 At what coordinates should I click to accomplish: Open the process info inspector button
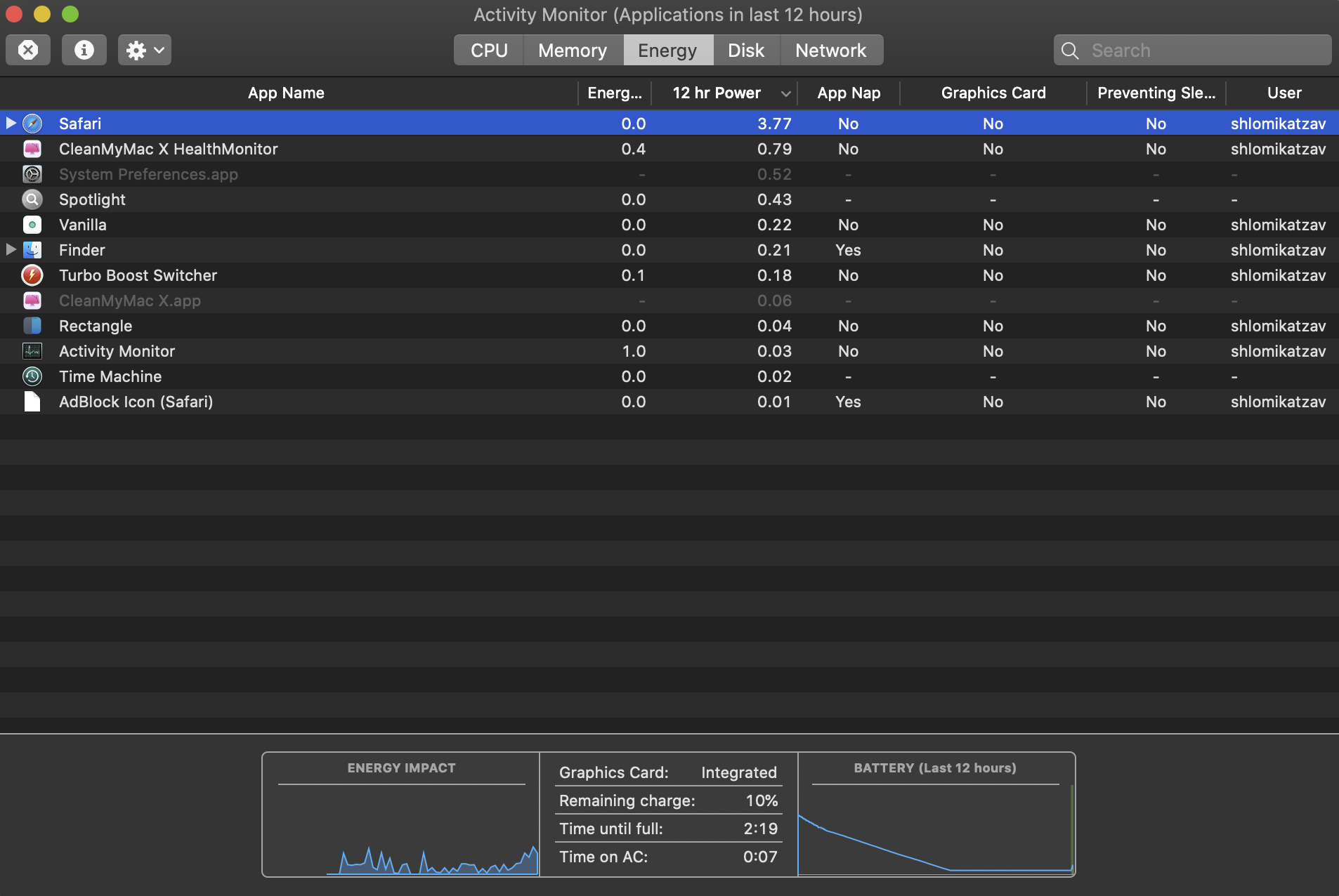click(84, 50)
